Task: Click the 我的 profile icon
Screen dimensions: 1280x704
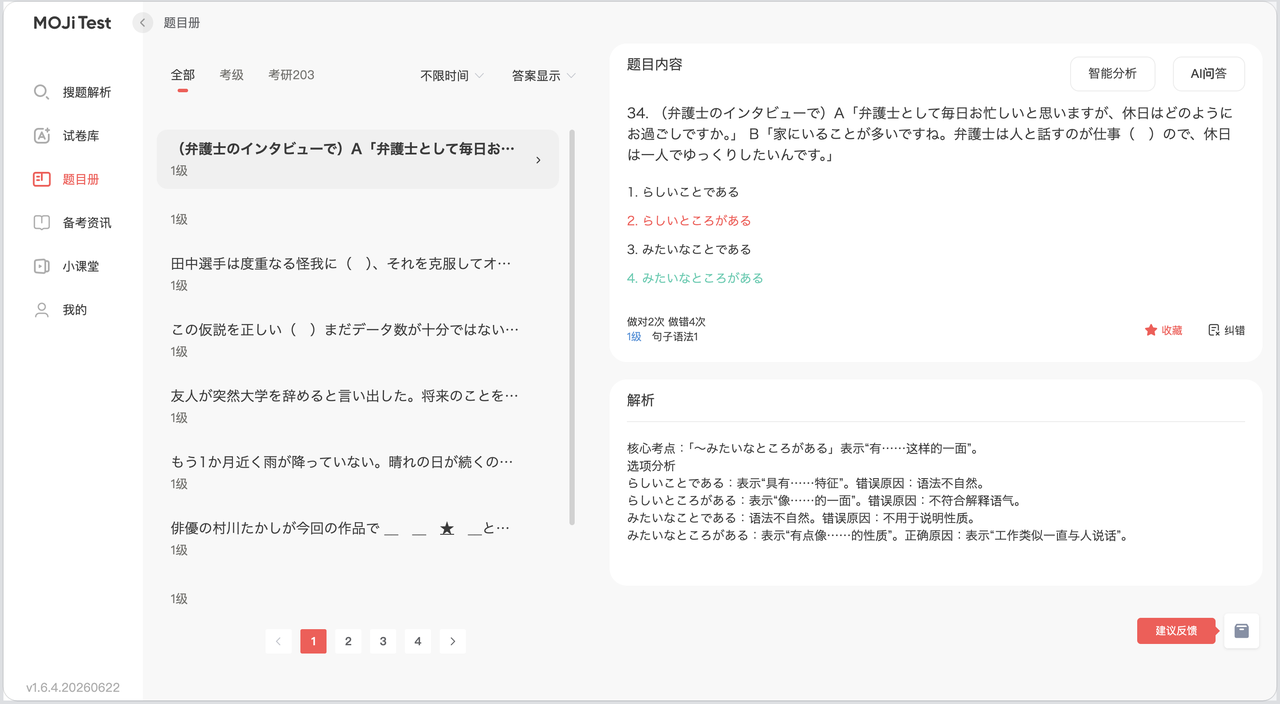Action: pyautogui.click(x=41, y=310)
